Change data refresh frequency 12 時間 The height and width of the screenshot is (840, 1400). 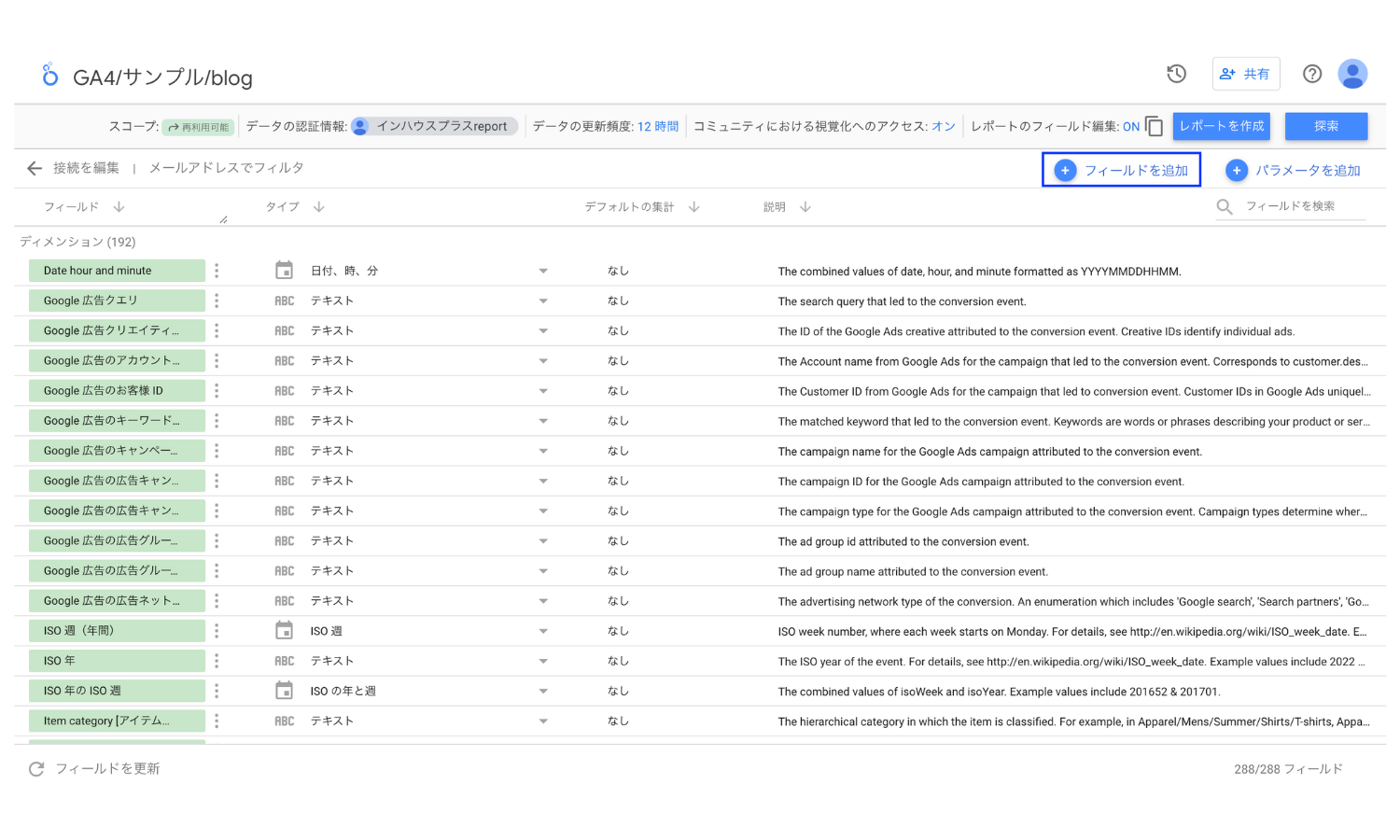click(657, 126)
